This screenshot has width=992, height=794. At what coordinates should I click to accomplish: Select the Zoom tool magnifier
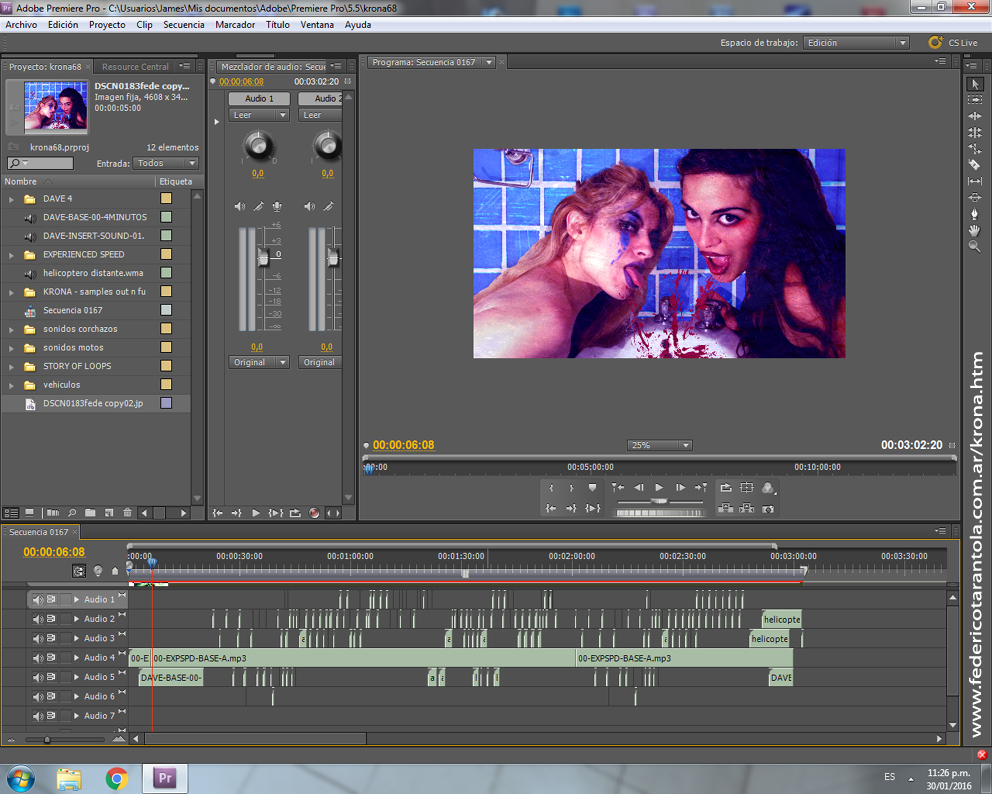pos(975,247)
